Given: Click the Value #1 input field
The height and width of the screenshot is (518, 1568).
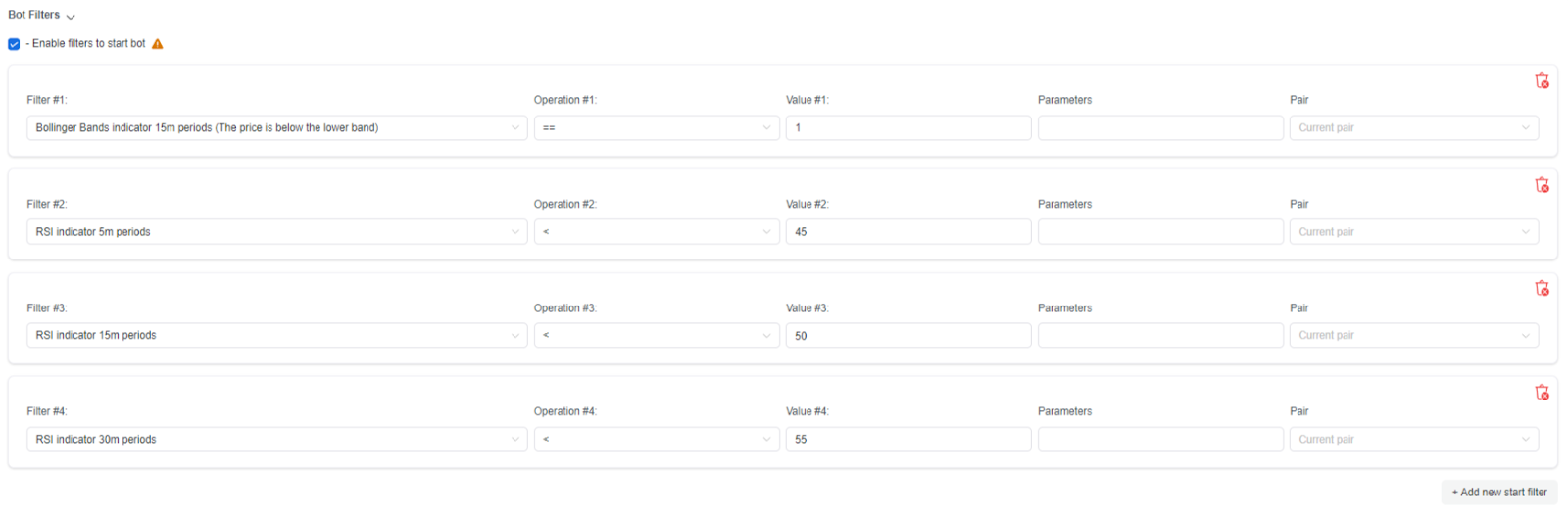Looking at the screenshot, I should (907, 128).
